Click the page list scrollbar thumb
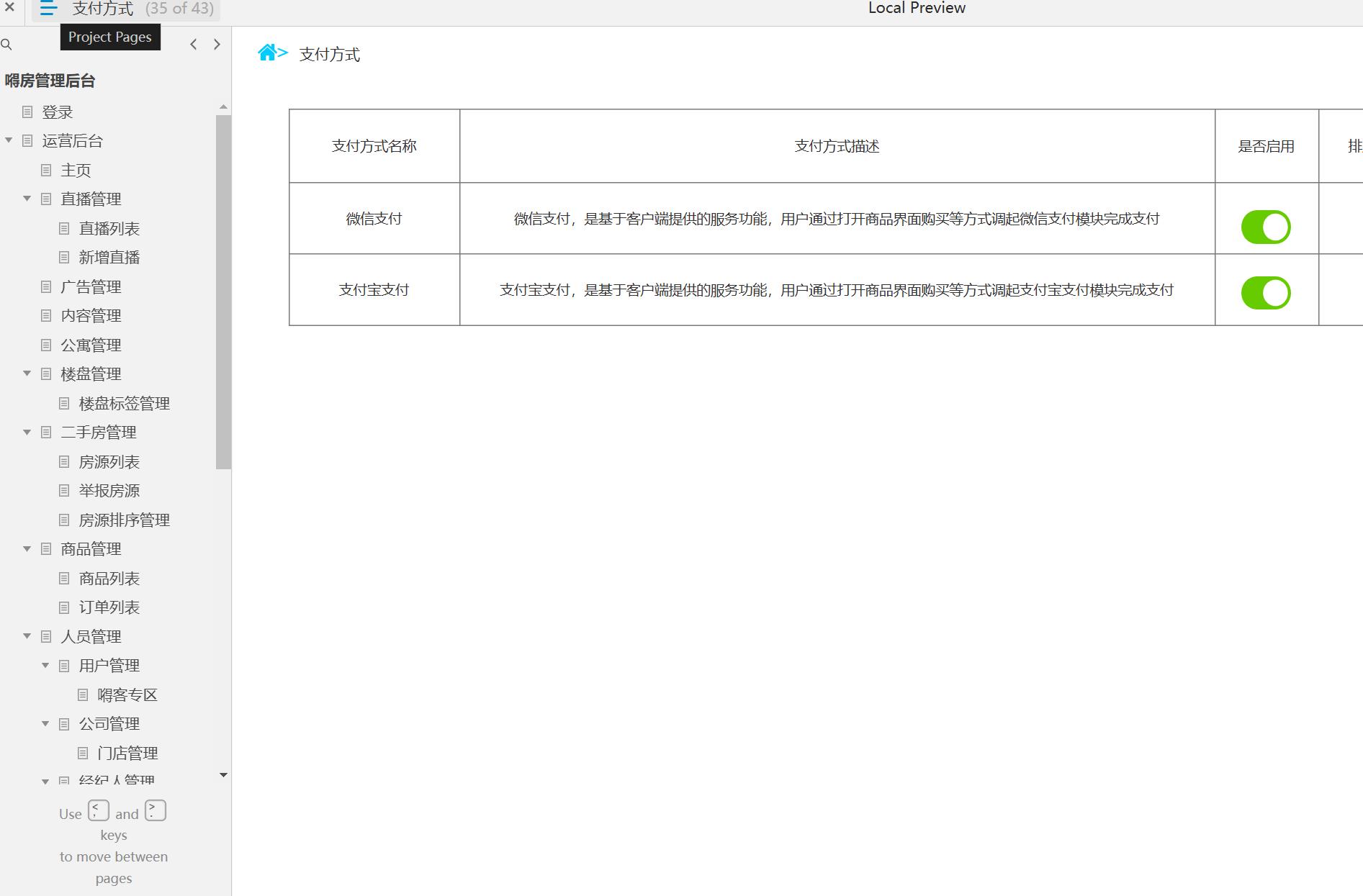This screenshot has width=1363, height=896. tap(223, 292)
